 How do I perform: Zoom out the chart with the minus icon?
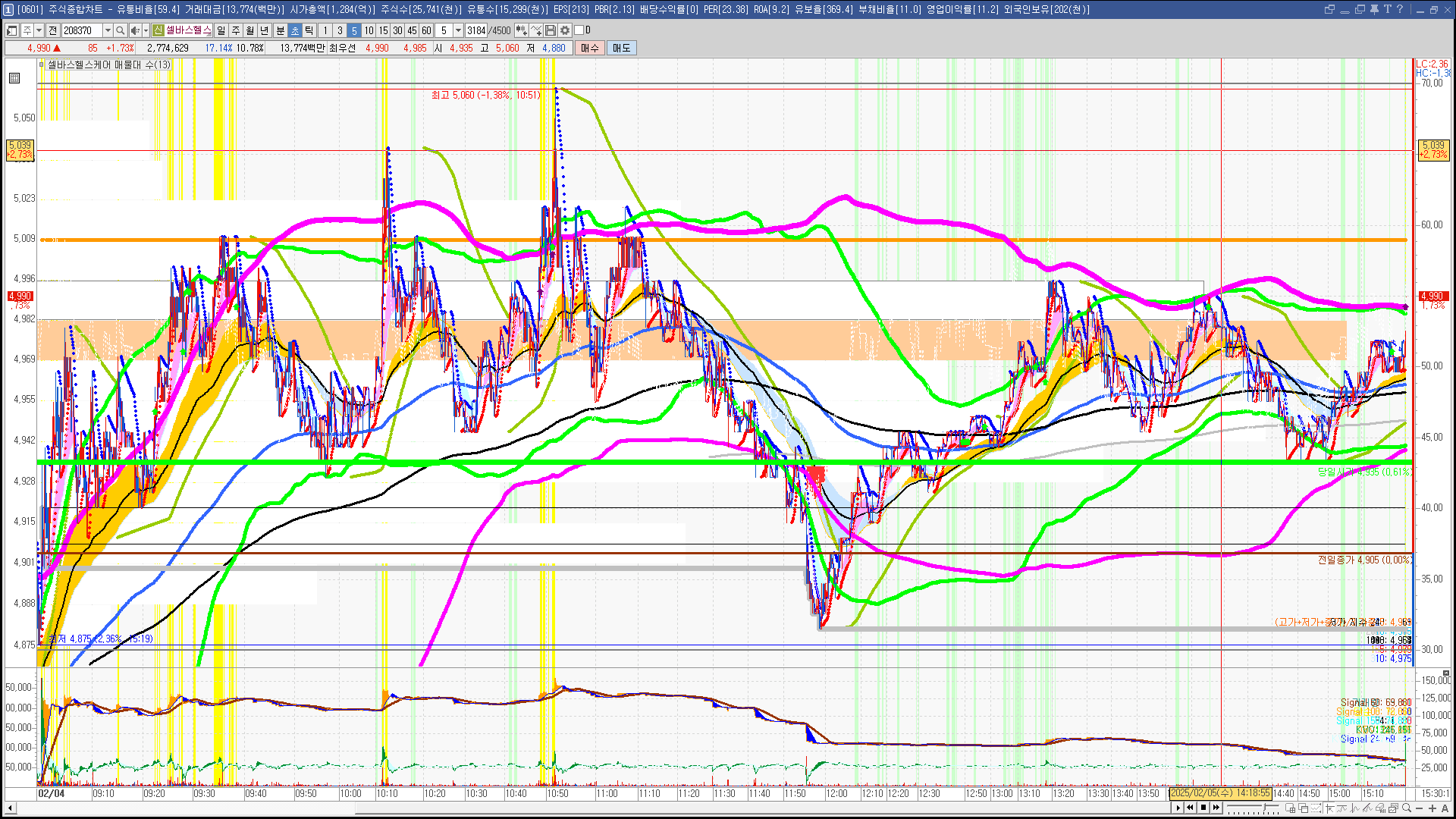coord(1419,808)
